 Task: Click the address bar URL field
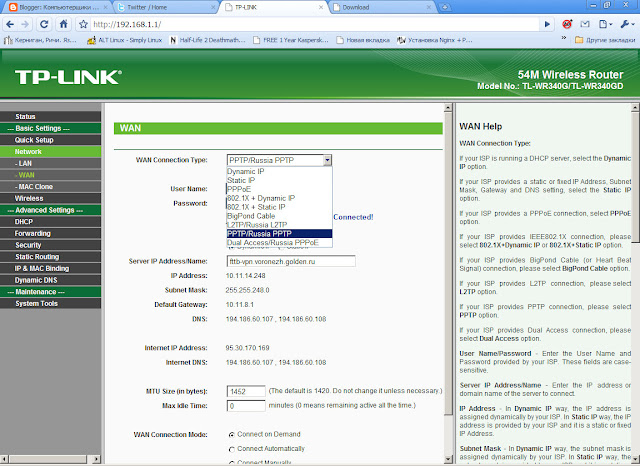[x=314, y=24]
